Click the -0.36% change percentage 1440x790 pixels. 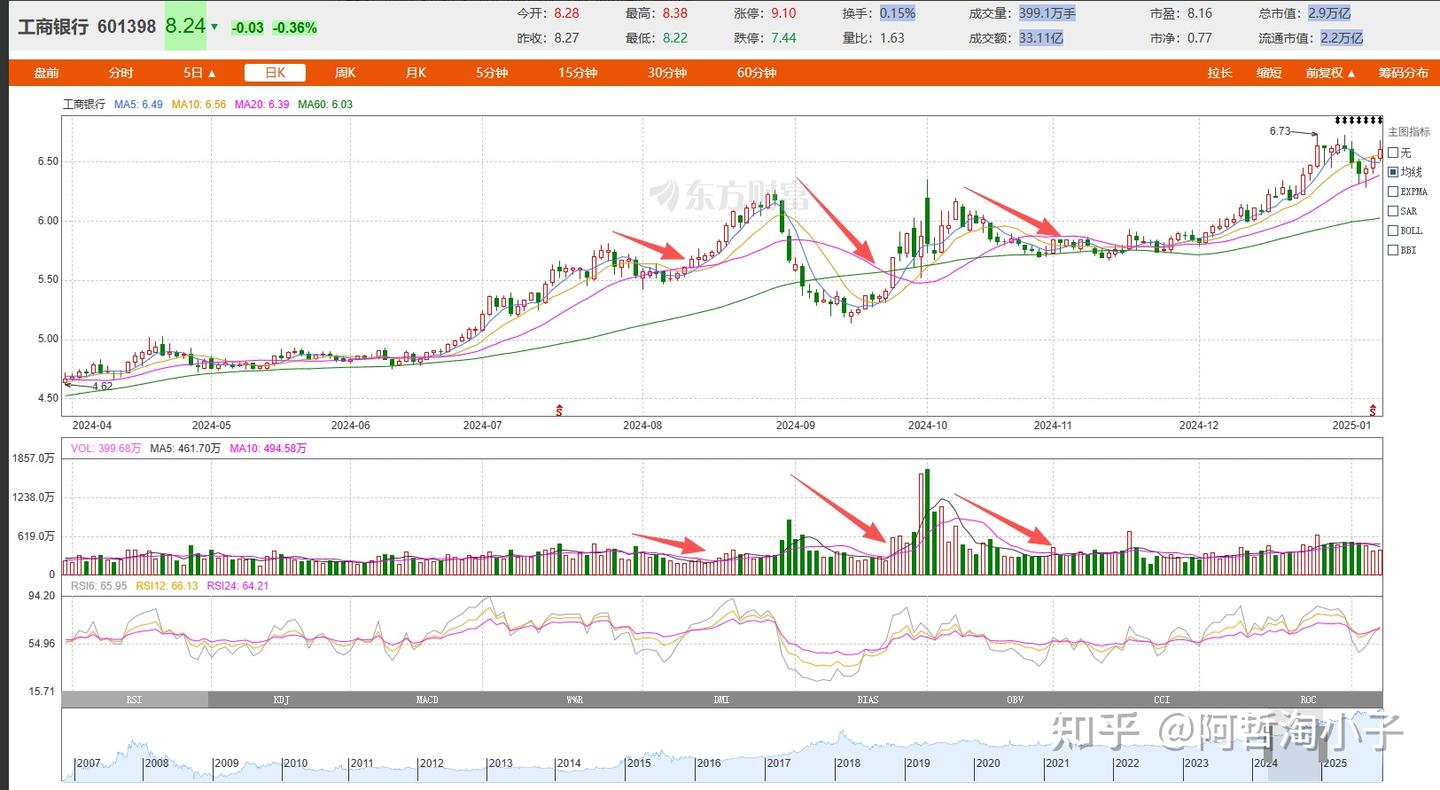pyautogui.click(x=295, y=28)
